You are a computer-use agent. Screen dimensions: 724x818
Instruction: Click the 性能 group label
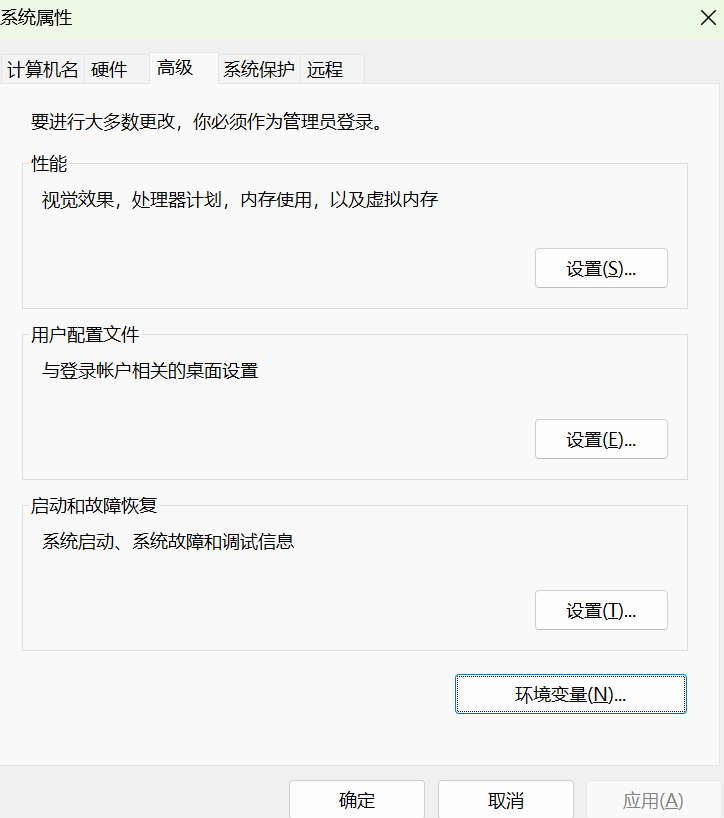pos(49,164)
